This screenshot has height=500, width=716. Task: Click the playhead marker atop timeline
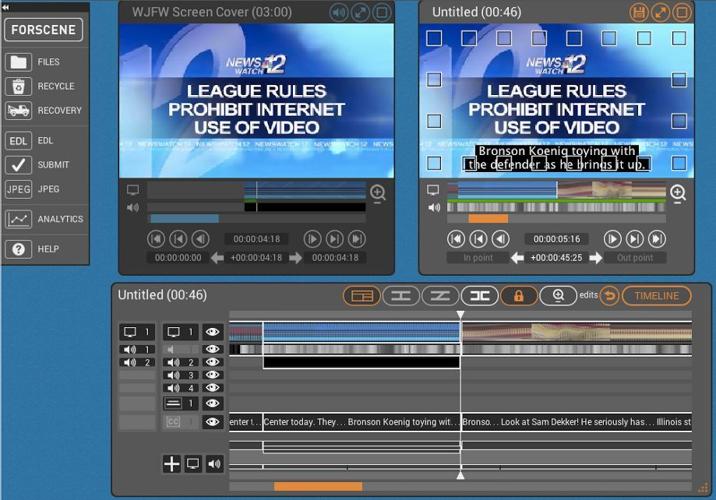click(461, 314)
